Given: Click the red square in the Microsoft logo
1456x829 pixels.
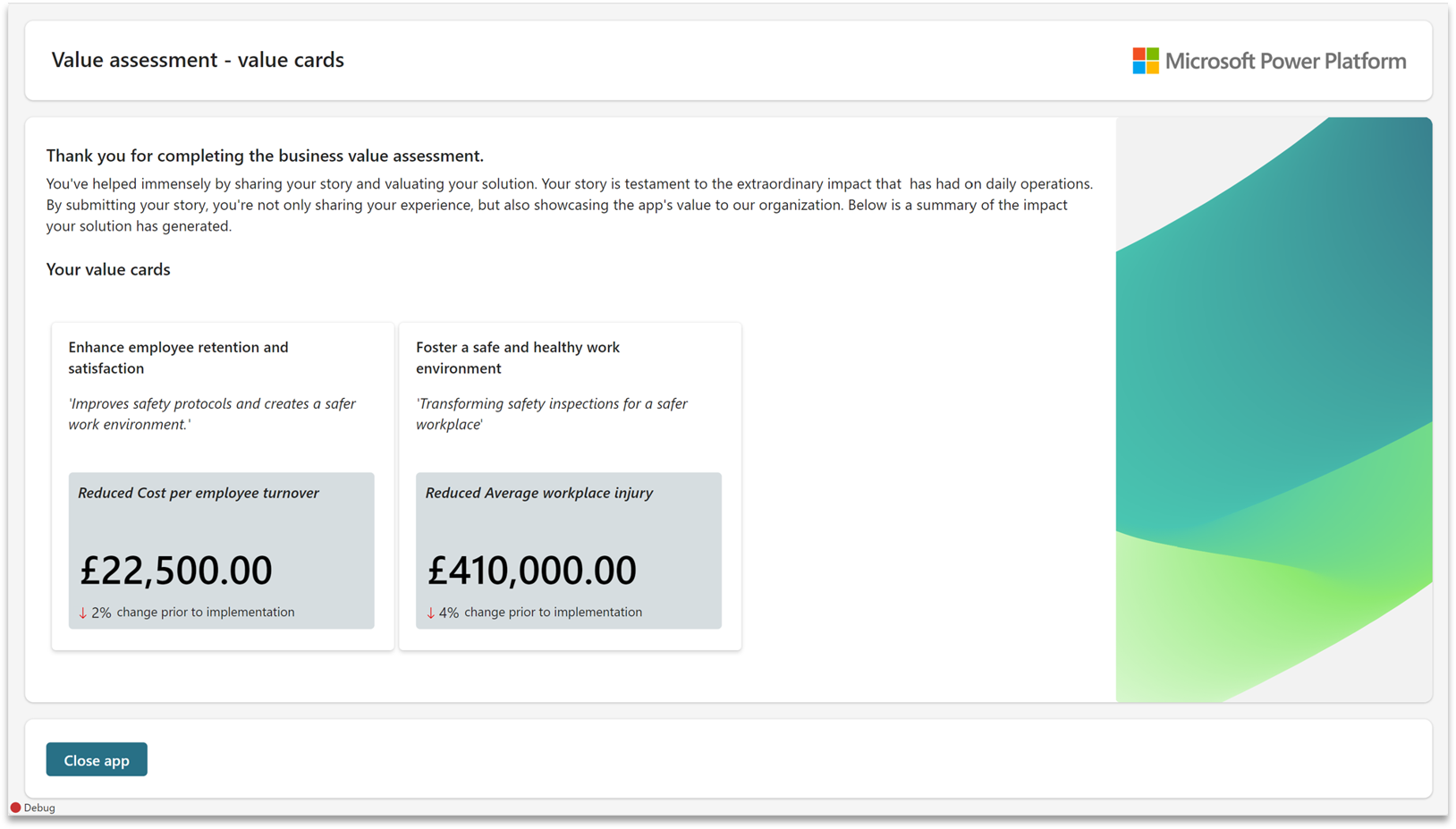Looking at the screenshot, I should click(x=1137, y=54).
